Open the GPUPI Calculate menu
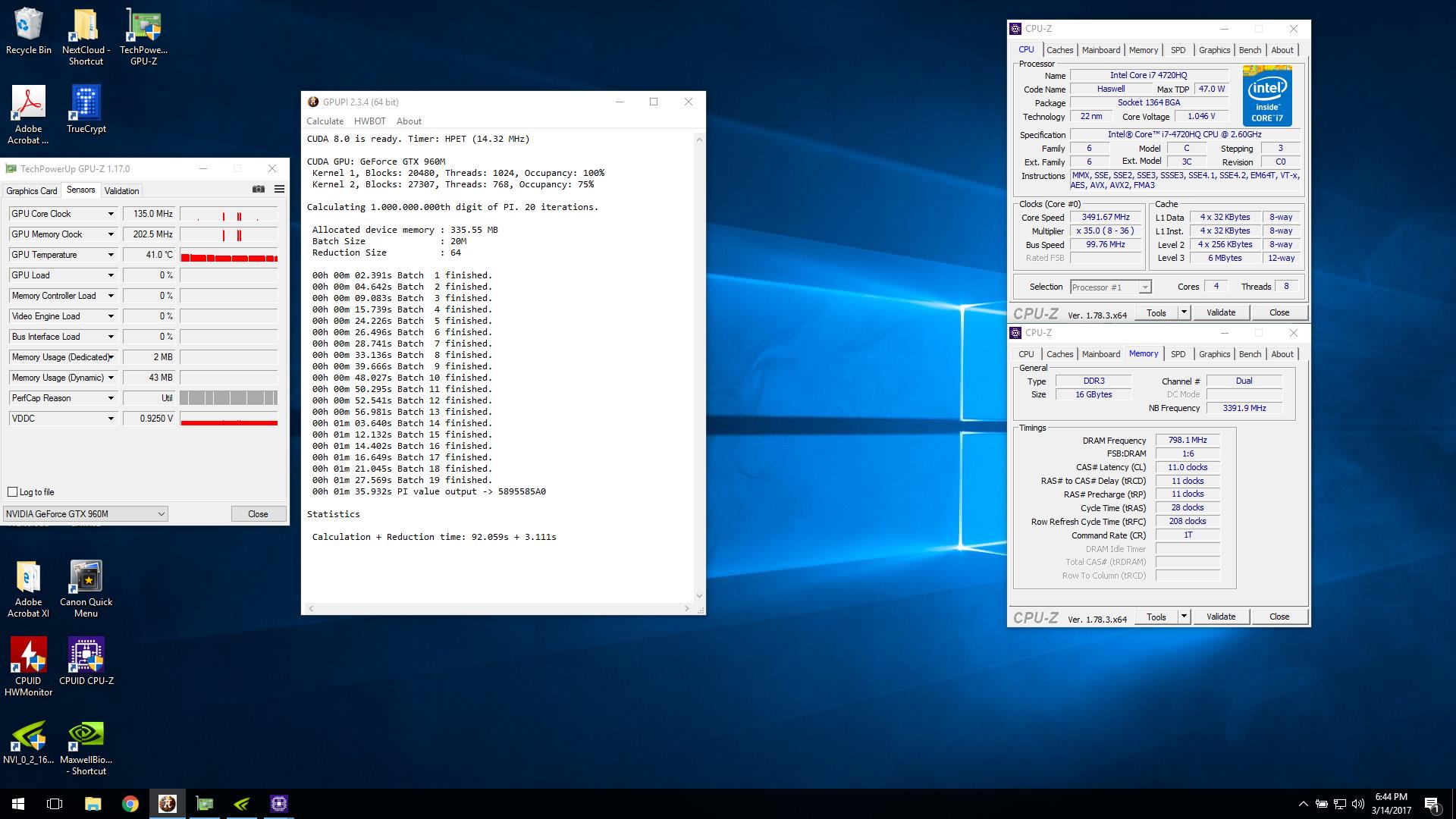This screenshot has width=1456, height=819. 325,121
